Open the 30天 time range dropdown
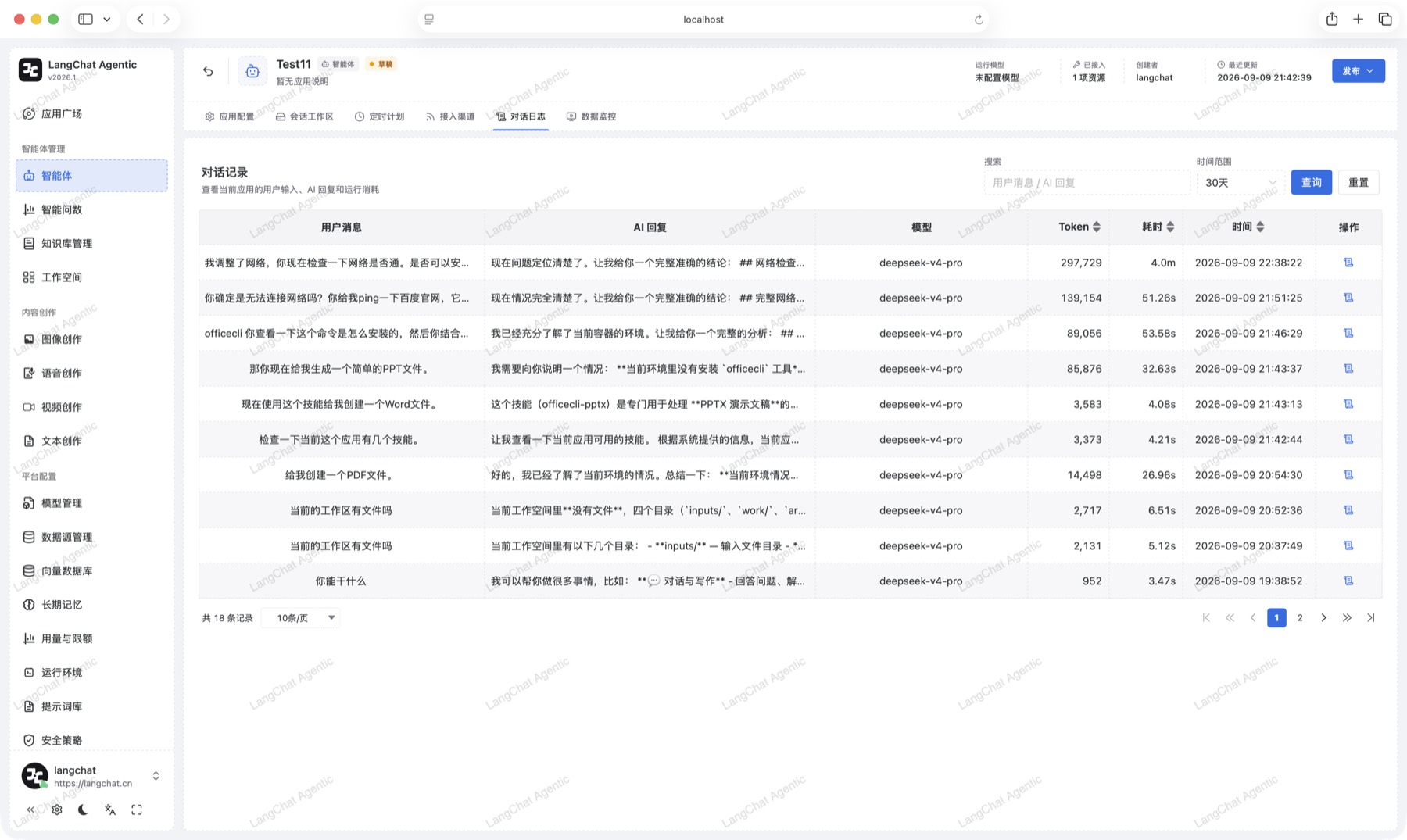The width and height of the screenshot is (1407, 840). coord(1241,182)
